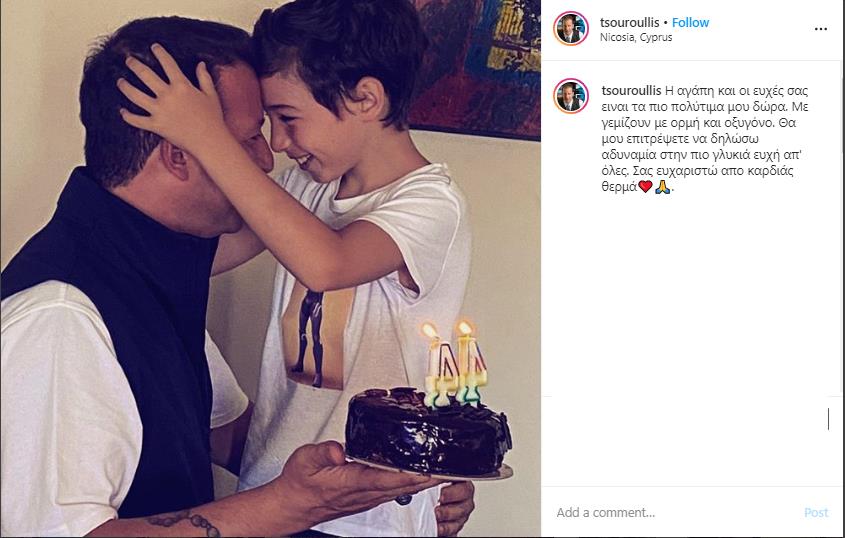Click the Post button to submit the comment

pos(815,513)
